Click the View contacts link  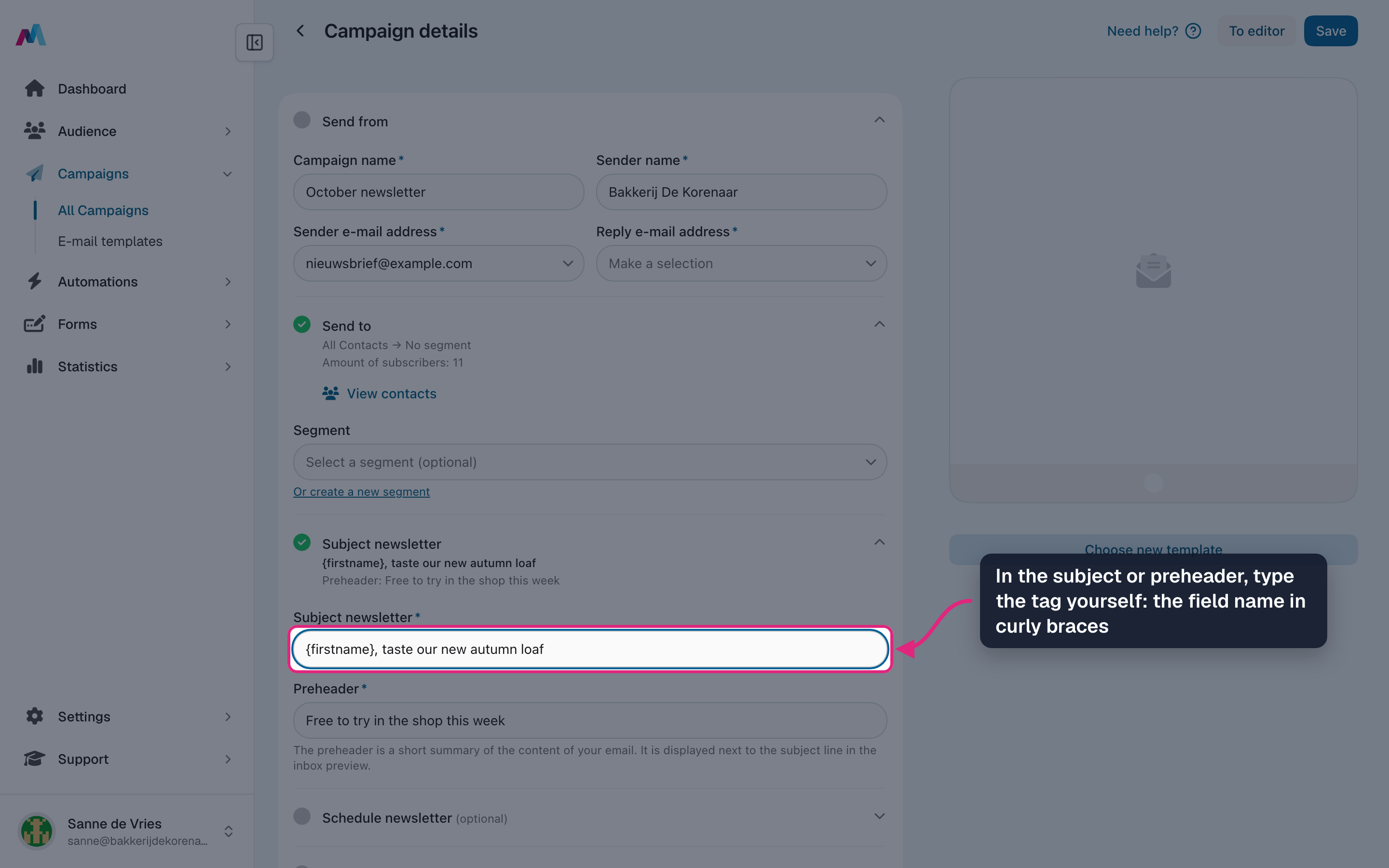[x=392, y=394]
